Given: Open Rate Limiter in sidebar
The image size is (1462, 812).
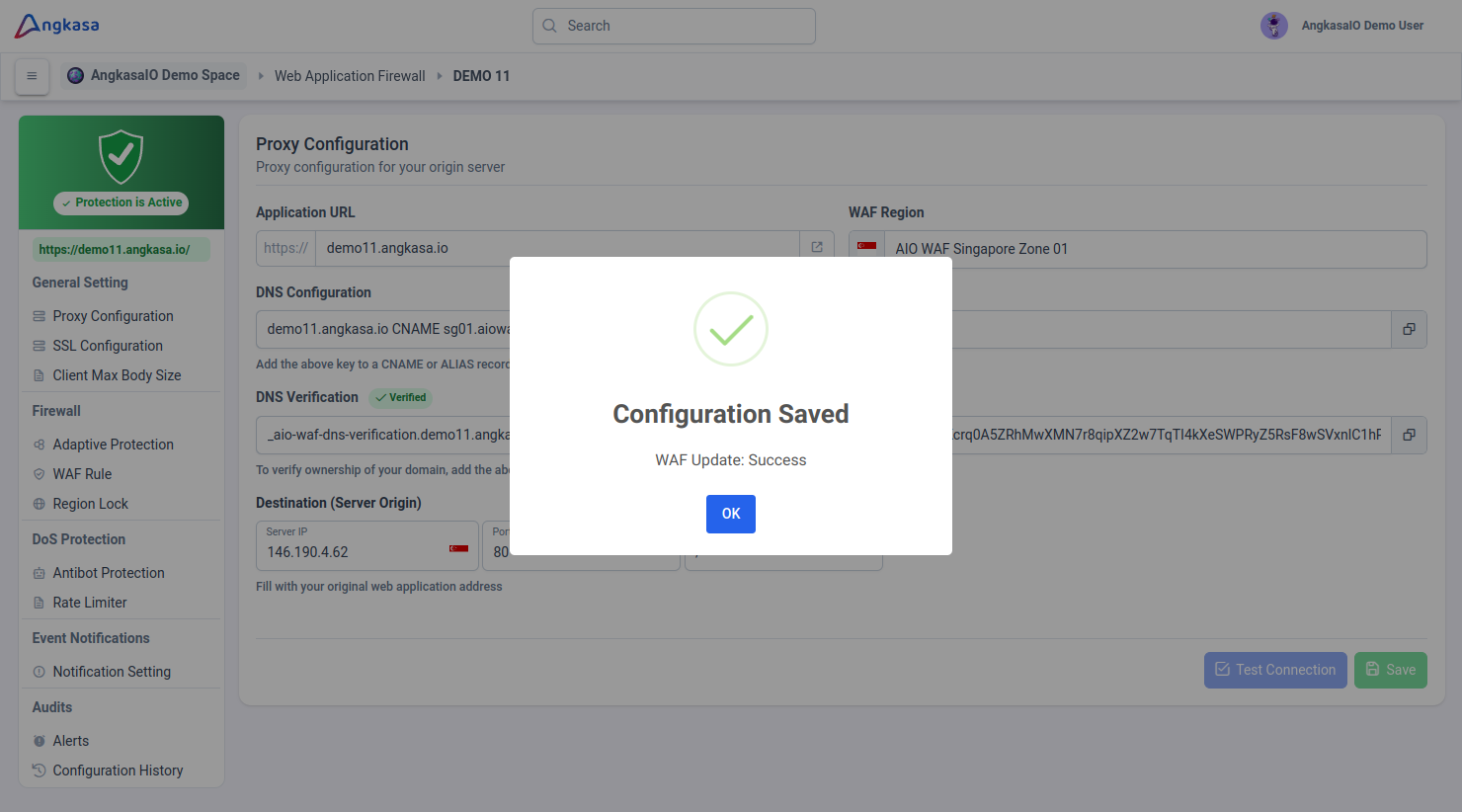Looking at the screenshot, I should click(90, 603).
